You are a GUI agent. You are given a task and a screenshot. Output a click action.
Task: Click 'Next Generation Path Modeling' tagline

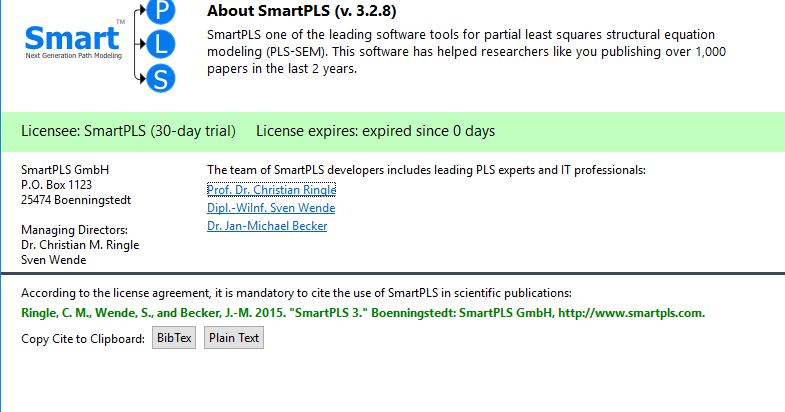[x=74, y=56]
